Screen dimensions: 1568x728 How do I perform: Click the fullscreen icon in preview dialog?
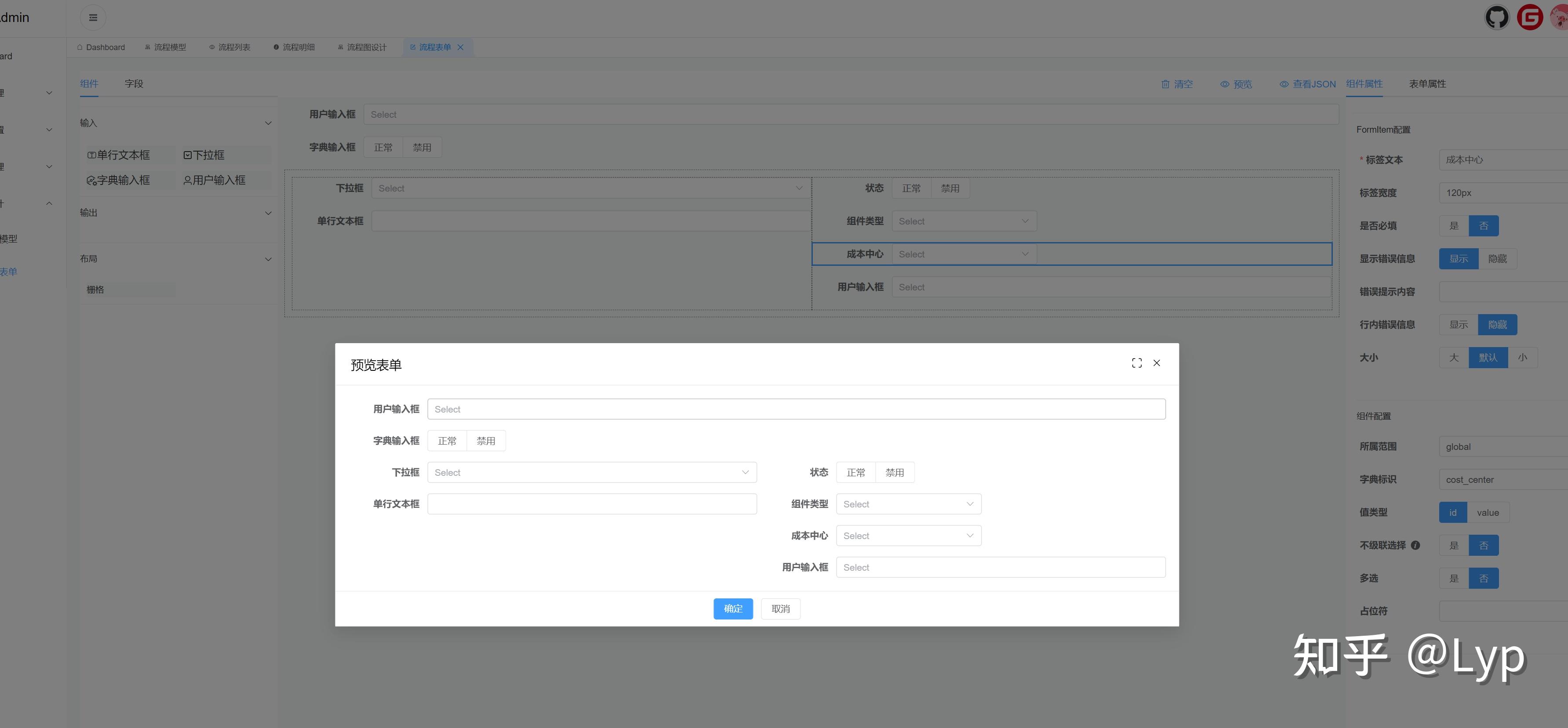pyautogui.click(x=1136, y=363)
